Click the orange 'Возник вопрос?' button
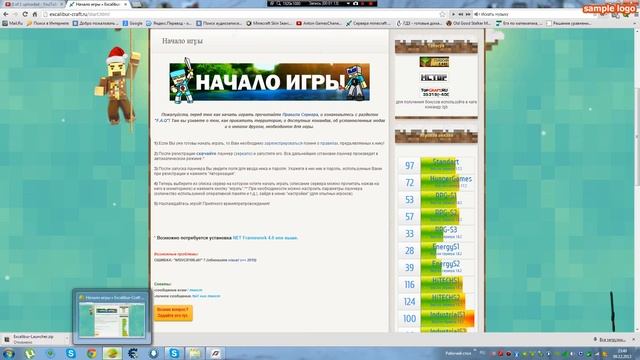This screenshot has height=360, width=640. click(x=173, y=313)
